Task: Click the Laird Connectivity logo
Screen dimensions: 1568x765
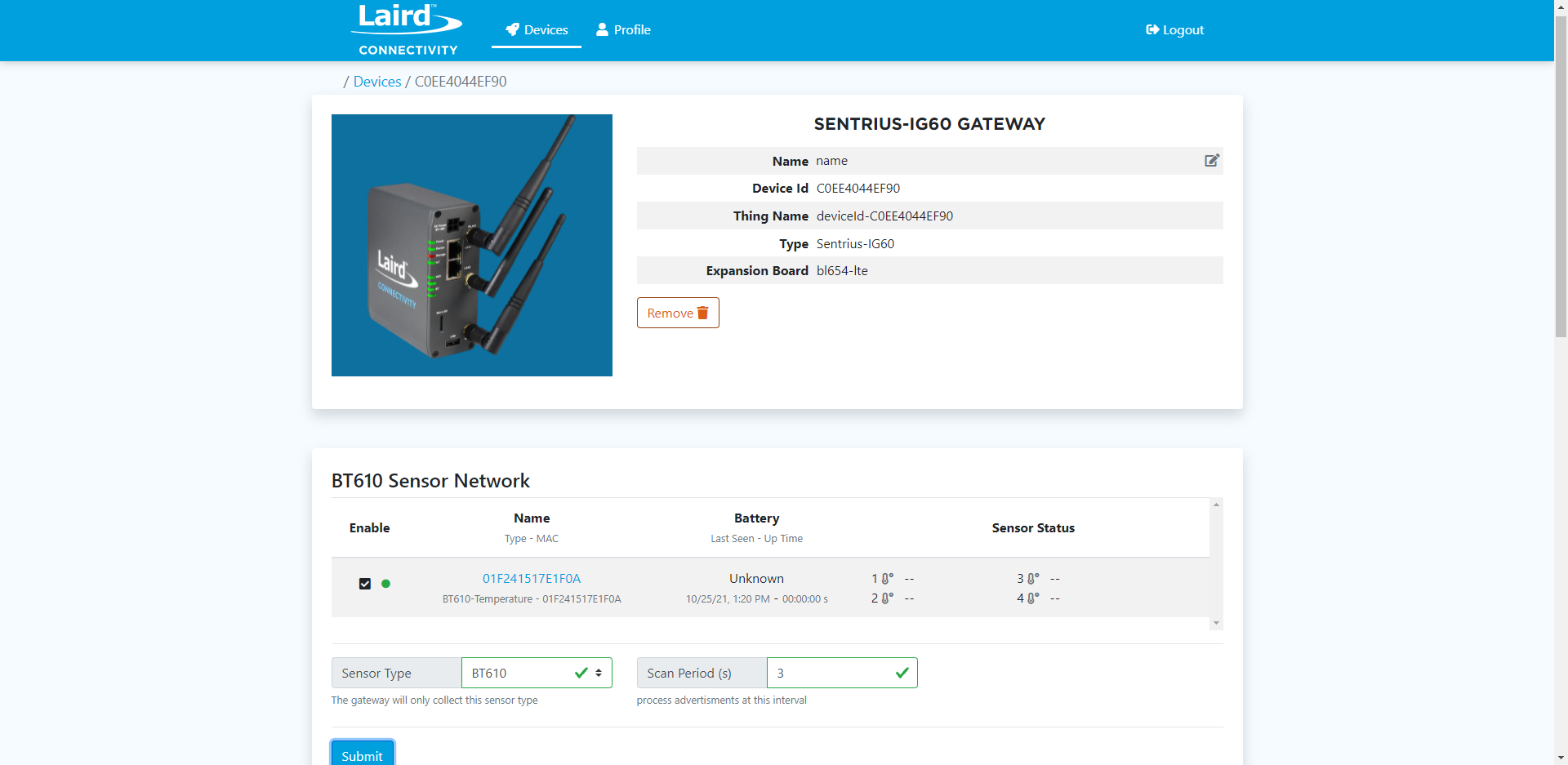Action: point(408,30)
